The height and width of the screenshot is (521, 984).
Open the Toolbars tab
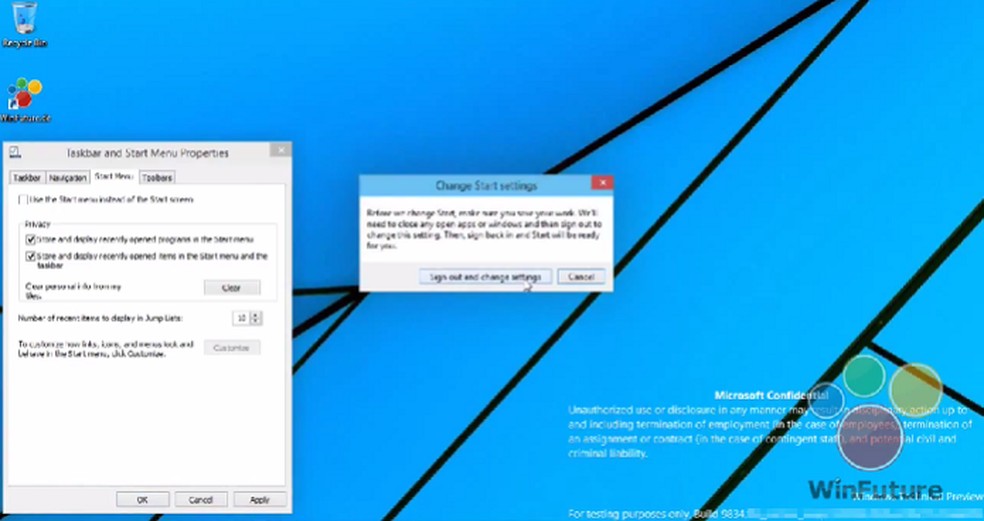tap(156, 178)
